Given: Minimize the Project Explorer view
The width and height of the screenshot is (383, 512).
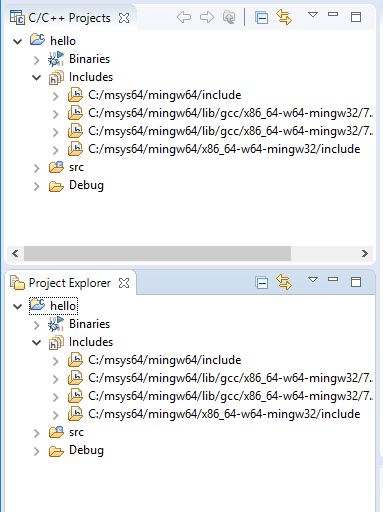Looking at the screenshot, I should click(x=333, y=279).
